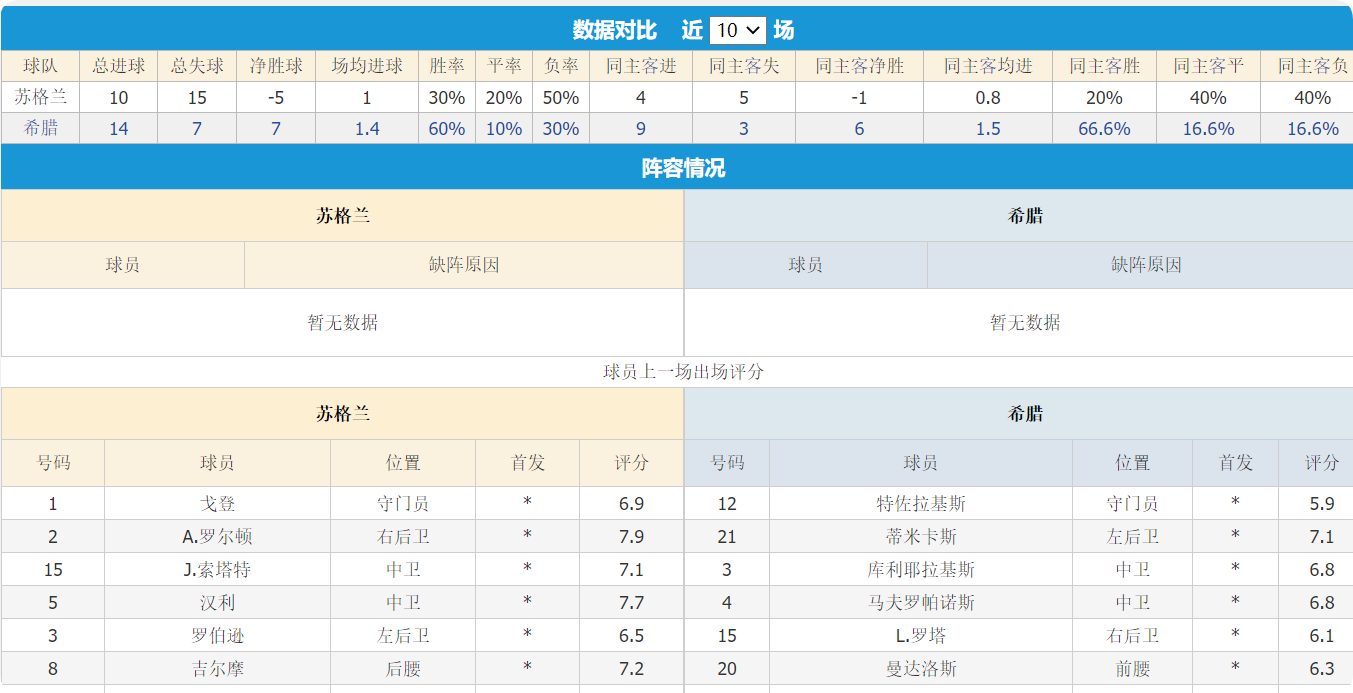Open right-back A.罗尔顿's player details
The width and height of the screenshot is (1353, 693).
coord(217,536)
